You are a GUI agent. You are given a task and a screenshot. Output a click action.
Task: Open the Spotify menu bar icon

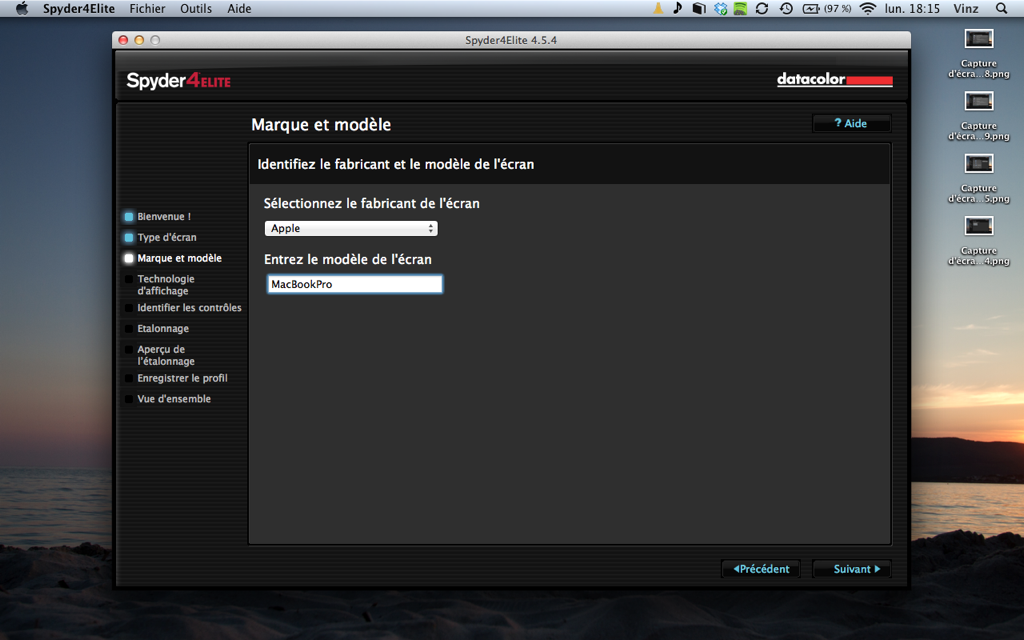click(x=741, y=9)
